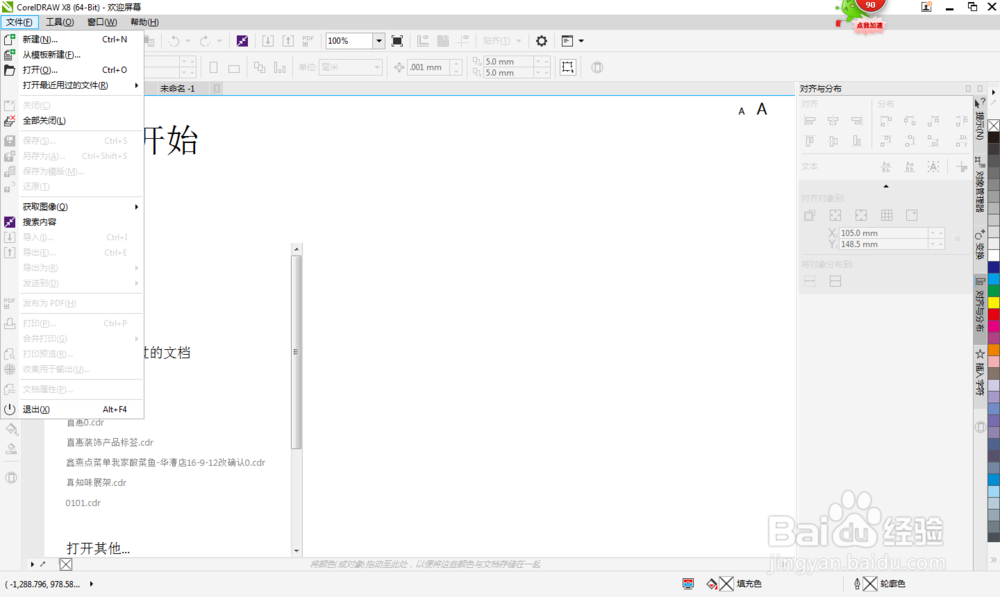Viewport: 1000px width, 597px height.
Task: Click the 打开其他... link
Action: pos(98,549)
